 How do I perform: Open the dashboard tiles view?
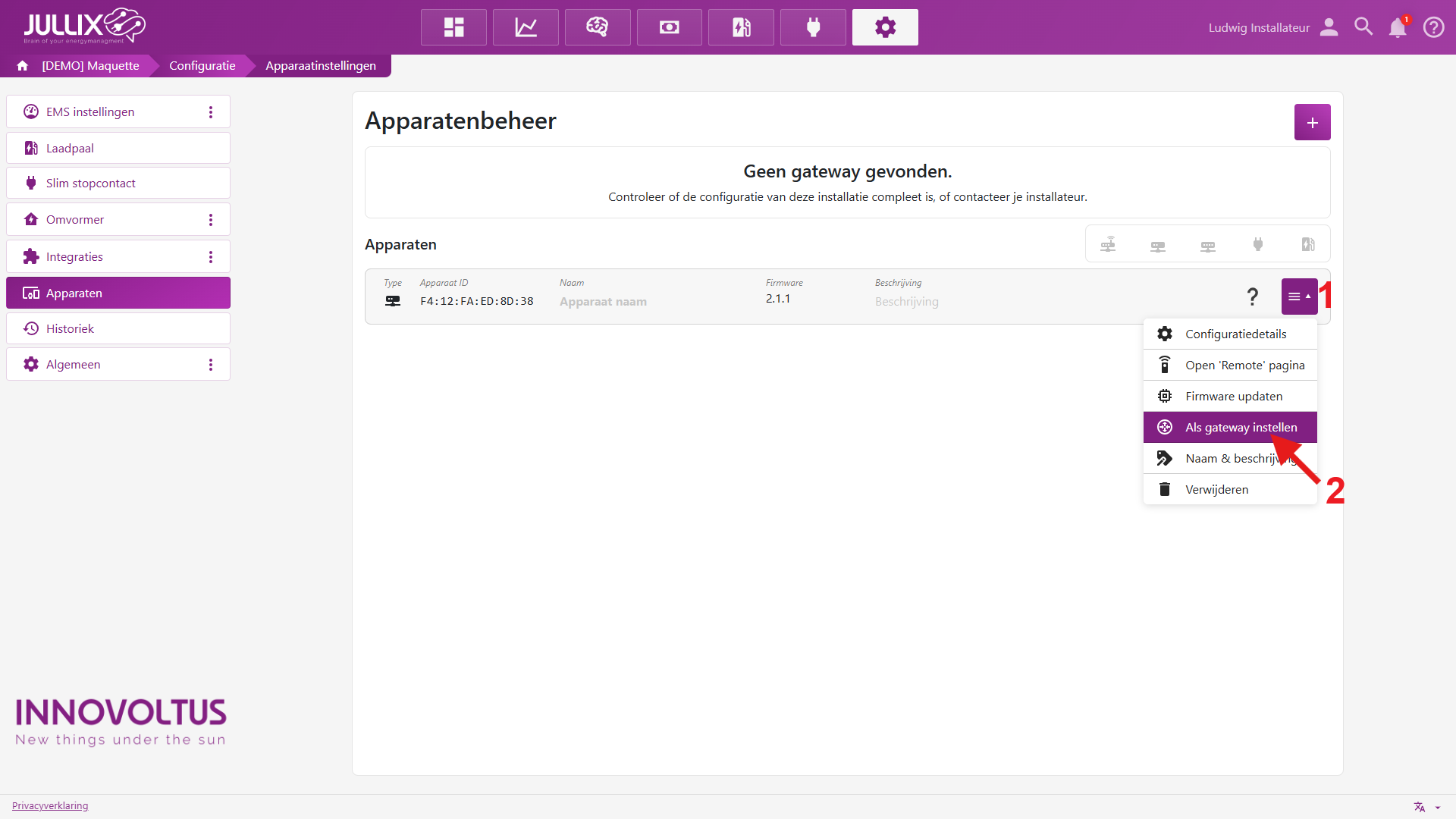click(453, 27)
